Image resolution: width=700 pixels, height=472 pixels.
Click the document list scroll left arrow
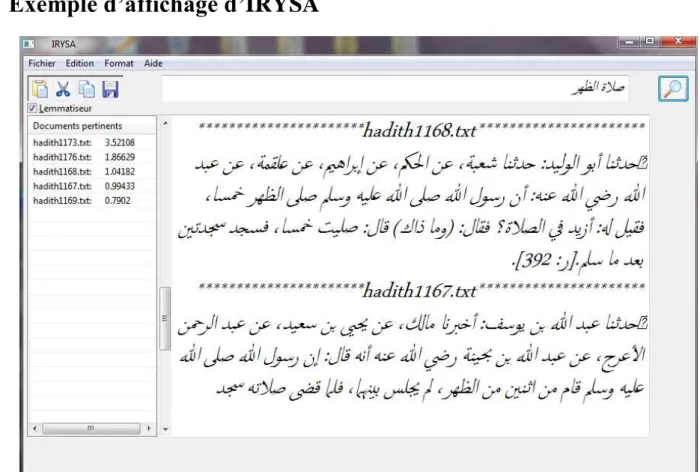pos(35,429)
